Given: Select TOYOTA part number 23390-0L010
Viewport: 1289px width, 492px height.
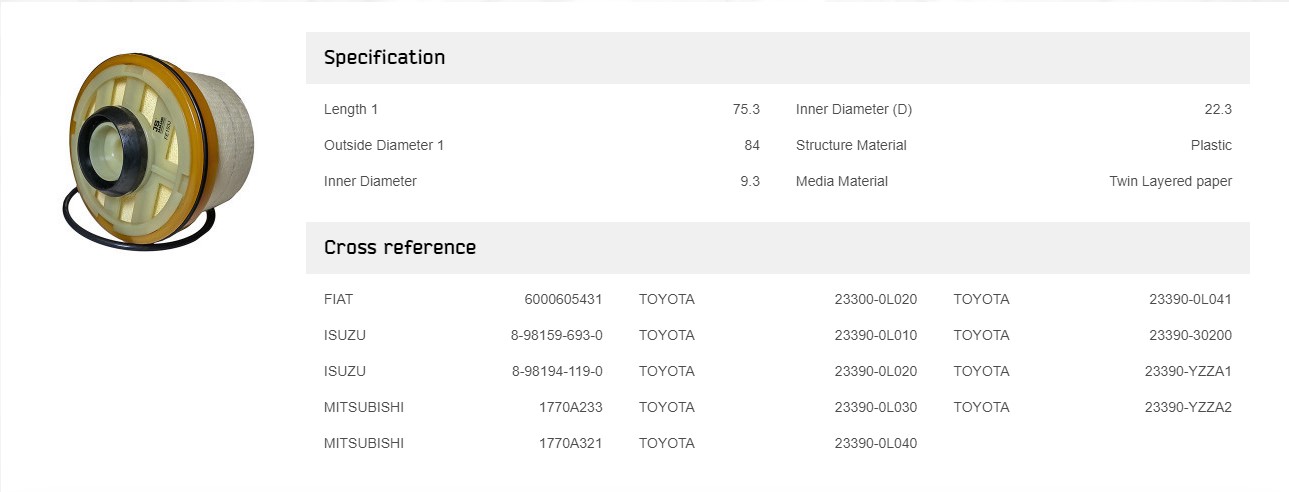Looking at the screenshot, I should (876, 335).
